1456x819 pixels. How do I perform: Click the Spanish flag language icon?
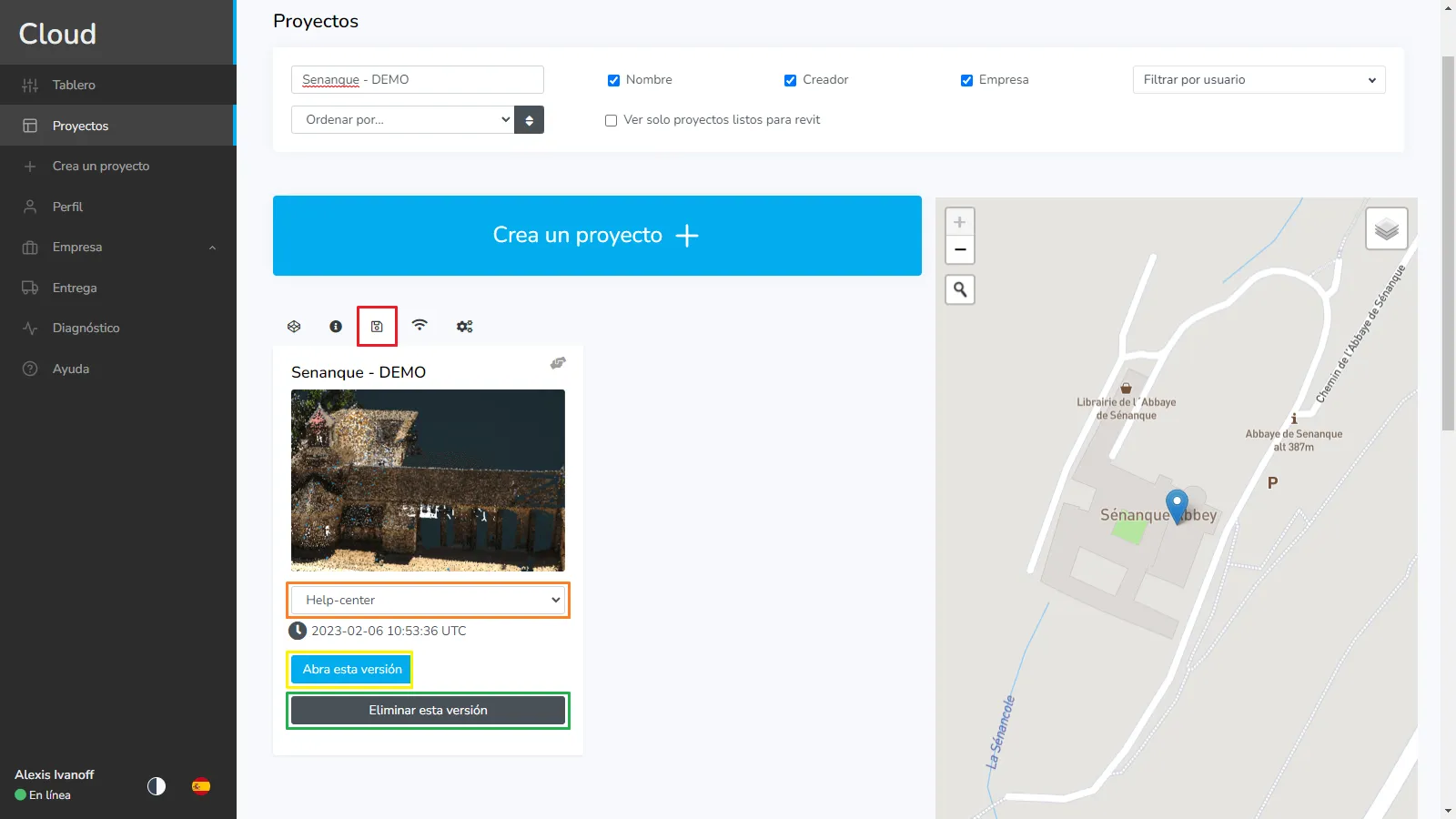[201, 786]
